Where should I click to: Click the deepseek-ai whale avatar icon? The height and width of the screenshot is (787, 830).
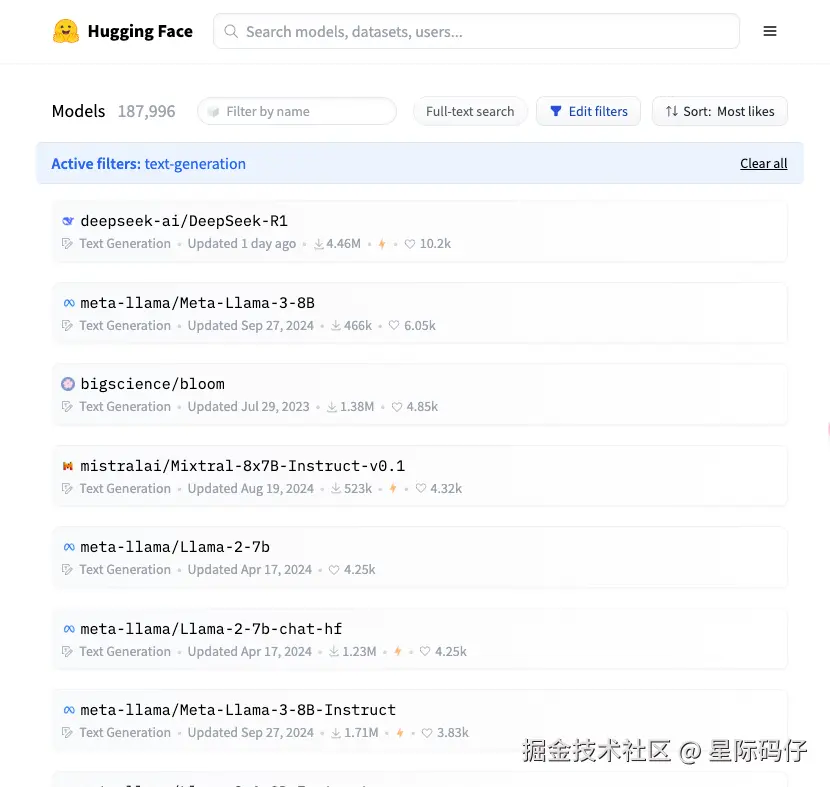68,221
